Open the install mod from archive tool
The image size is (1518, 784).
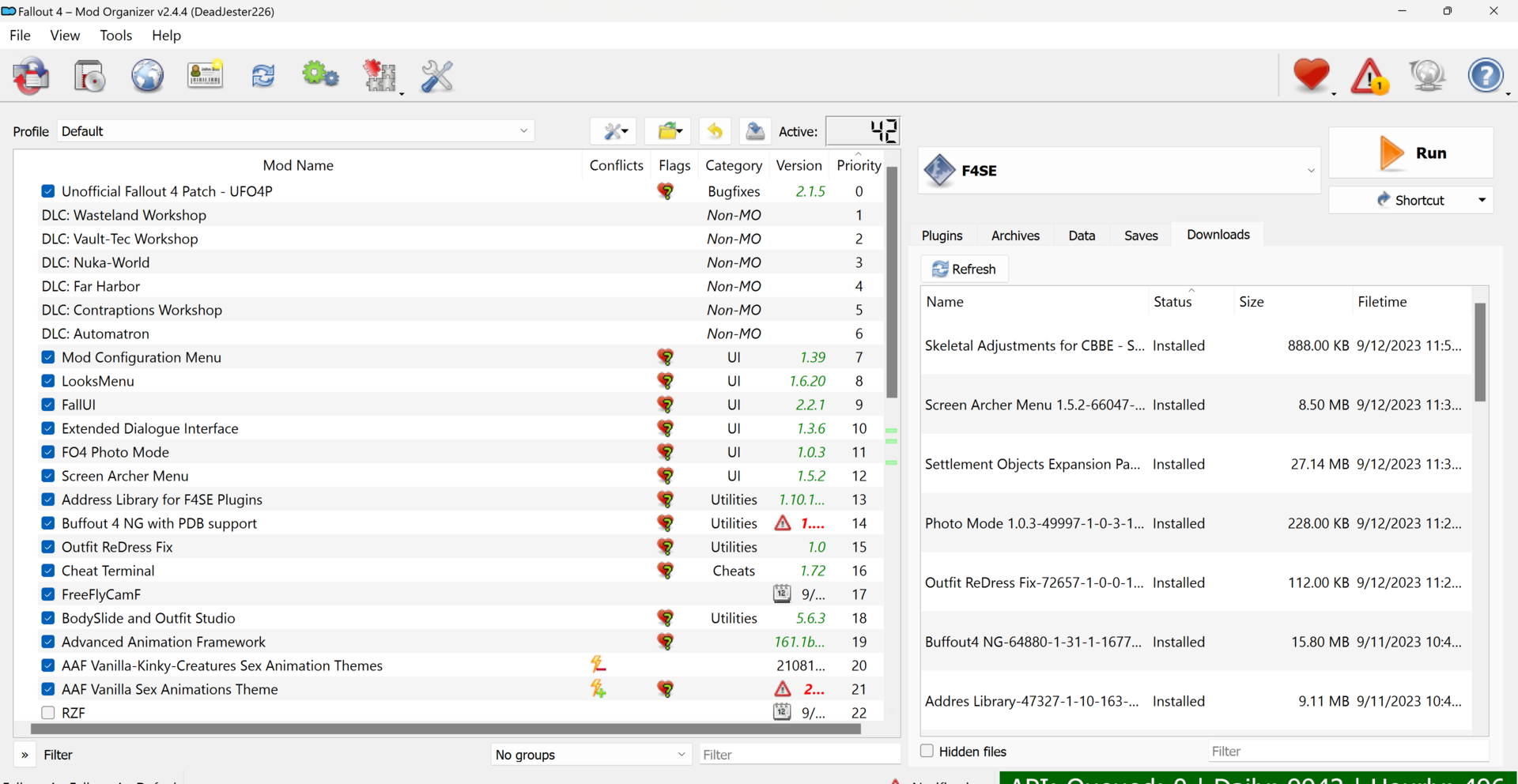(x=89, y=76)
